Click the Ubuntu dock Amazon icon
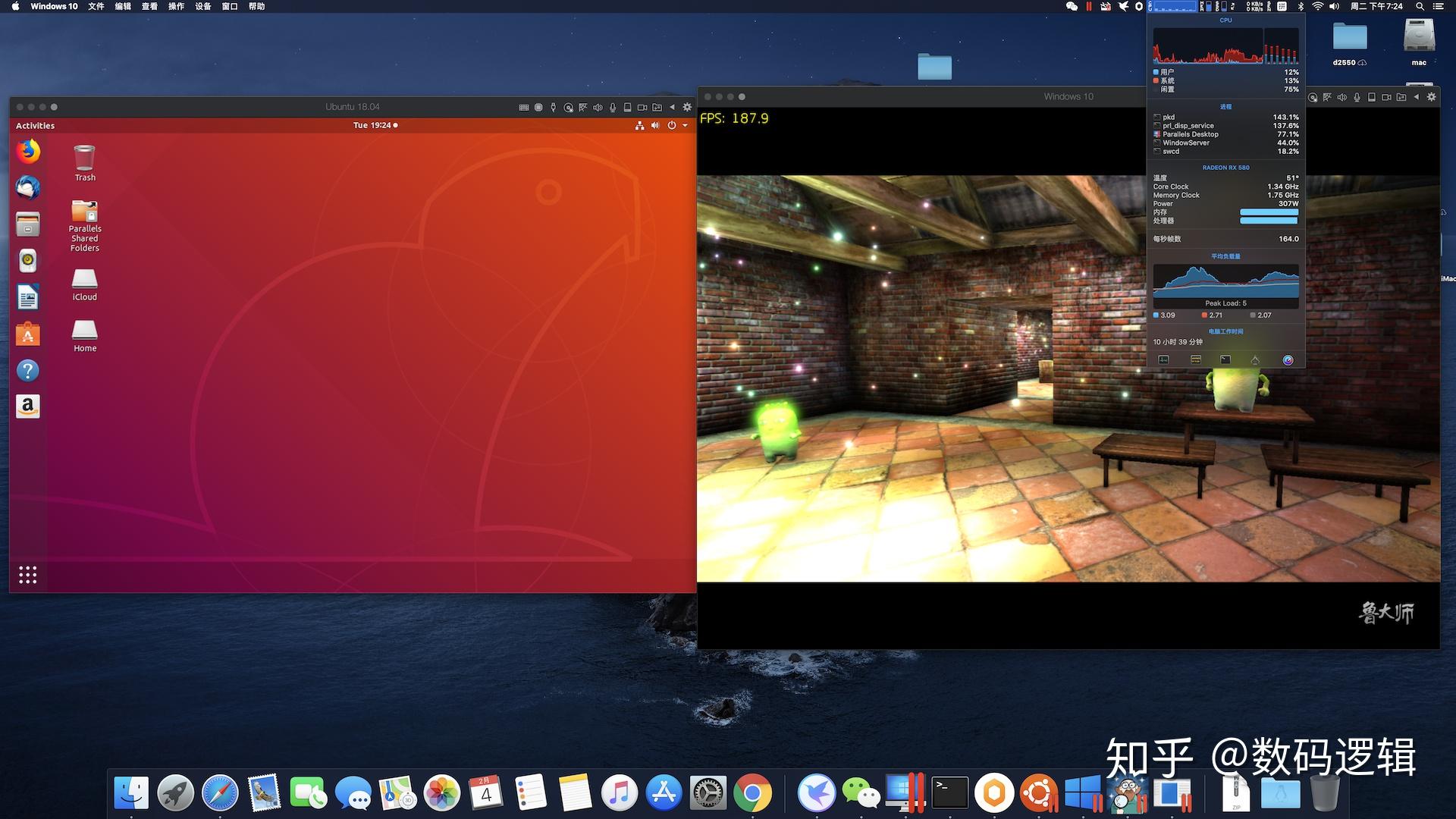Image resolution: width=1456 pixels, height=819 pixels. (27, 405)
